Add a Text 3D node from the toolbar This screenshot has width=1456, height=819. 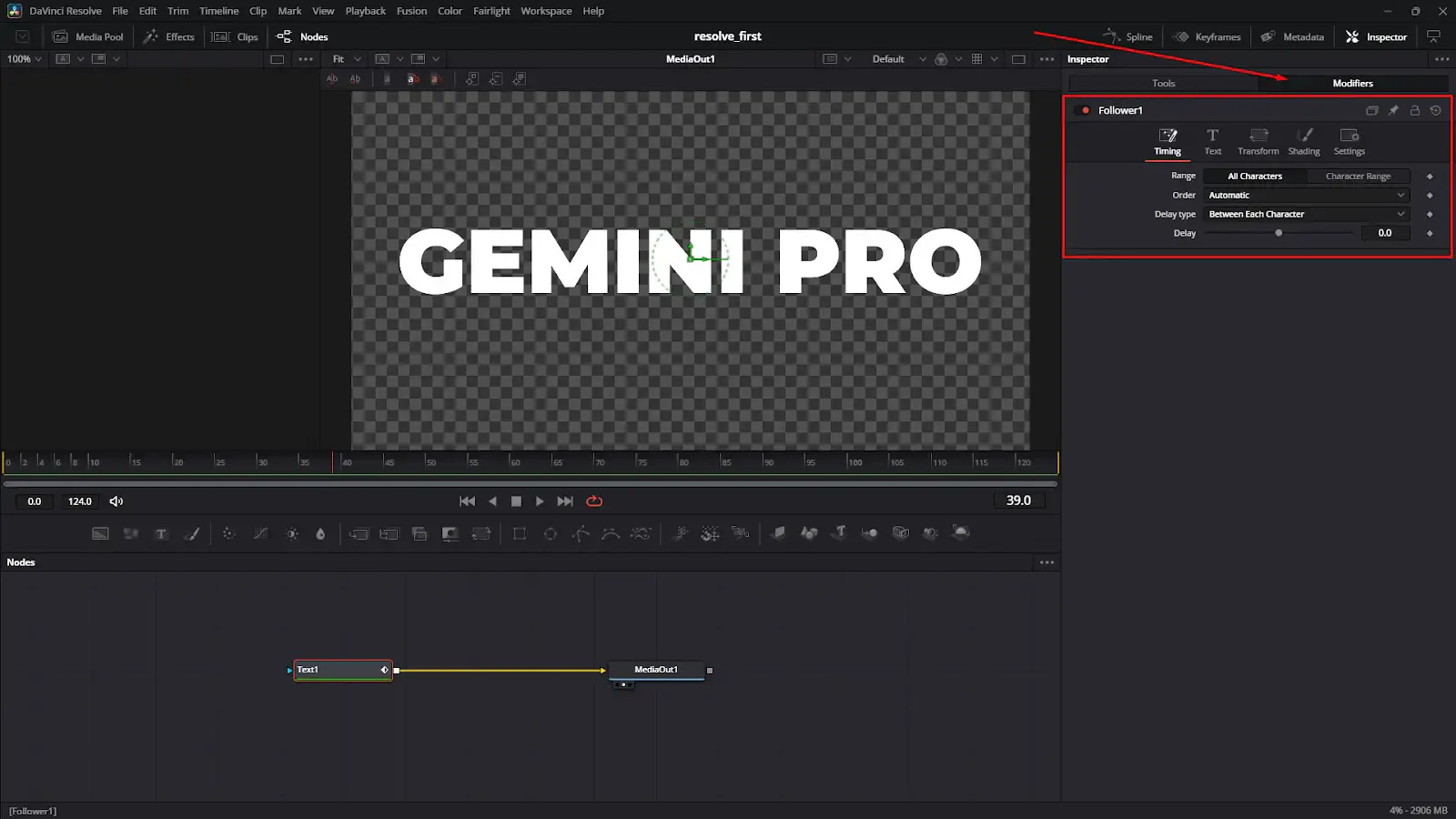click(x=840, y=532)
